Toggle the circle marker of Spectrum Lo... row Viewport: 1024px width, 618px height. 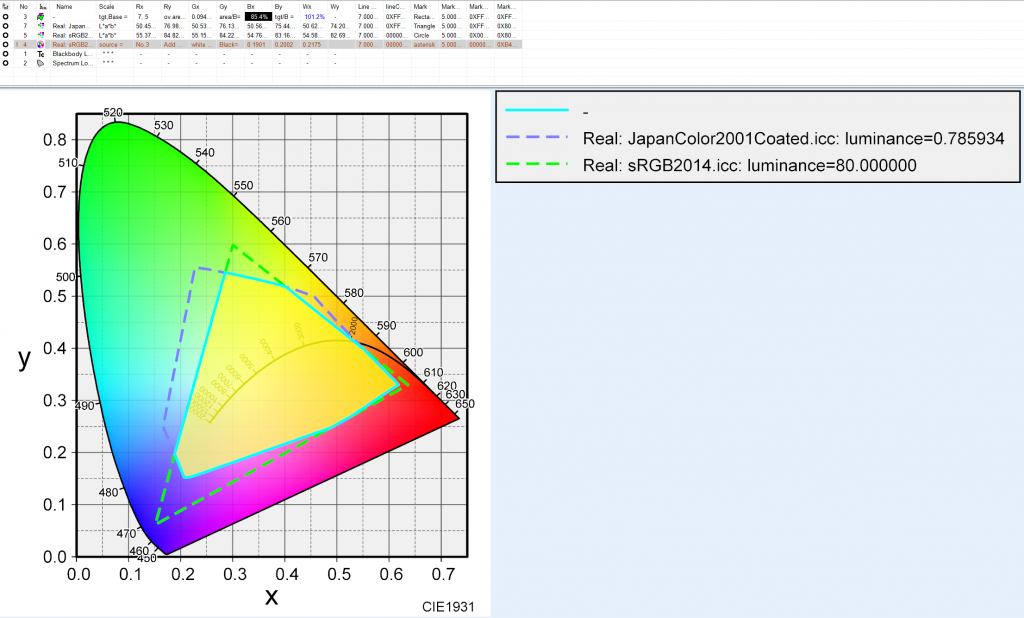[x=6, y=63]
